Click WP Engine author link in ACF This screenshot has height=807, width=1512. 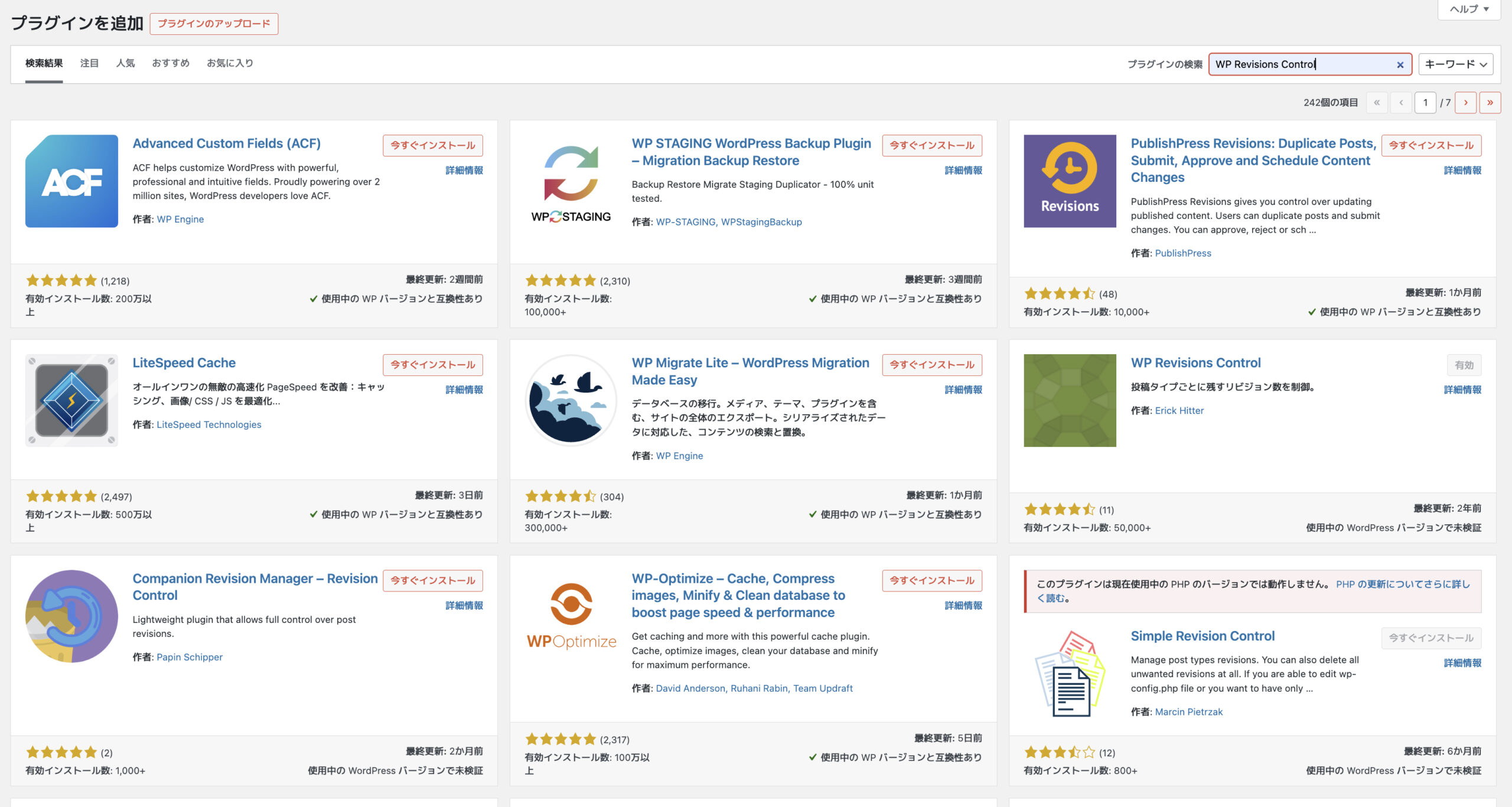(x=180, y=221)
